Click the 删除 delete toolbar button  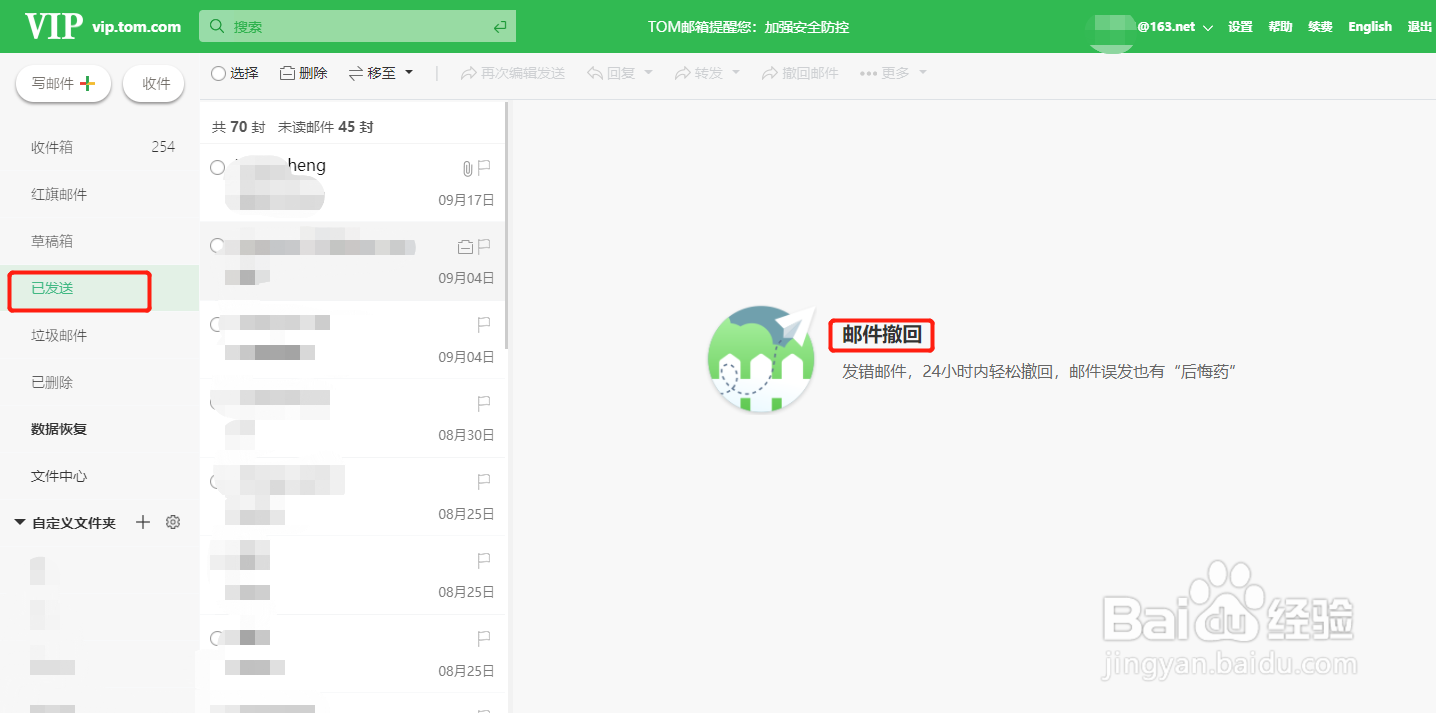coord(303,73)
